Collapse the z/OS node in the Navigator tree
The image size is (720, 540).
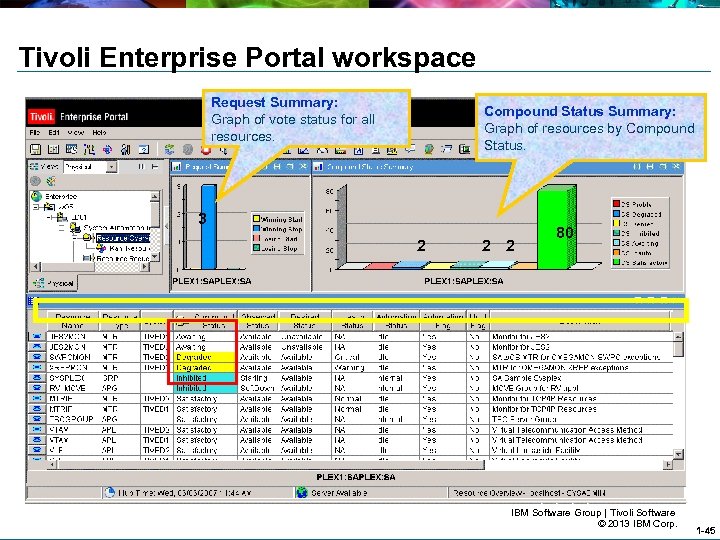(x=36, y=207)
